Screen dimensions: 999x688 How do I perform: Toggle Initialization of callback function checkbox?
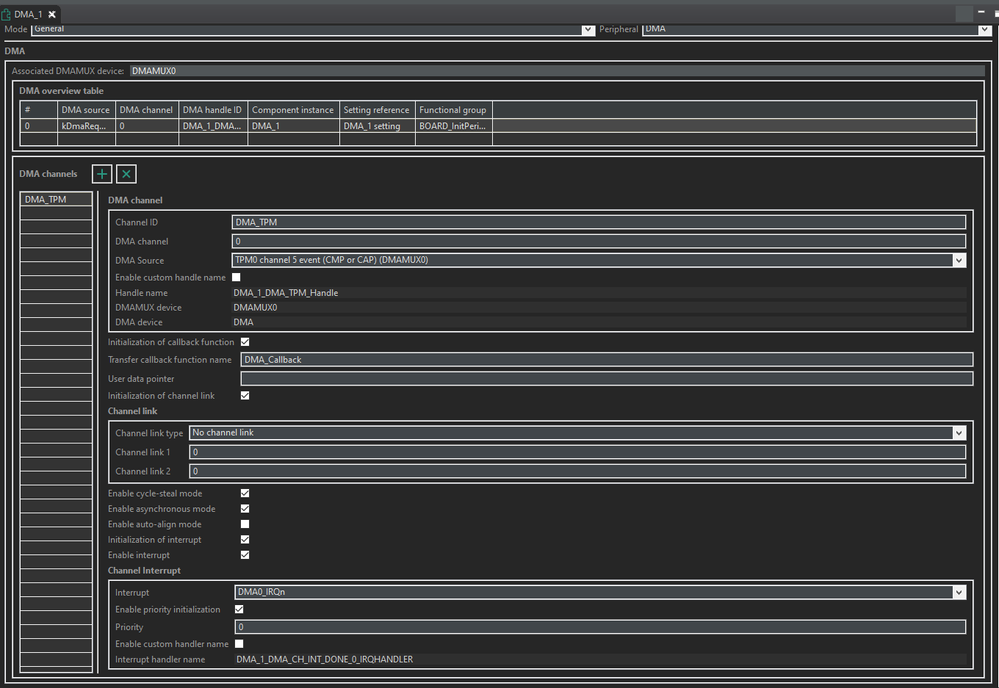(245, 342)
